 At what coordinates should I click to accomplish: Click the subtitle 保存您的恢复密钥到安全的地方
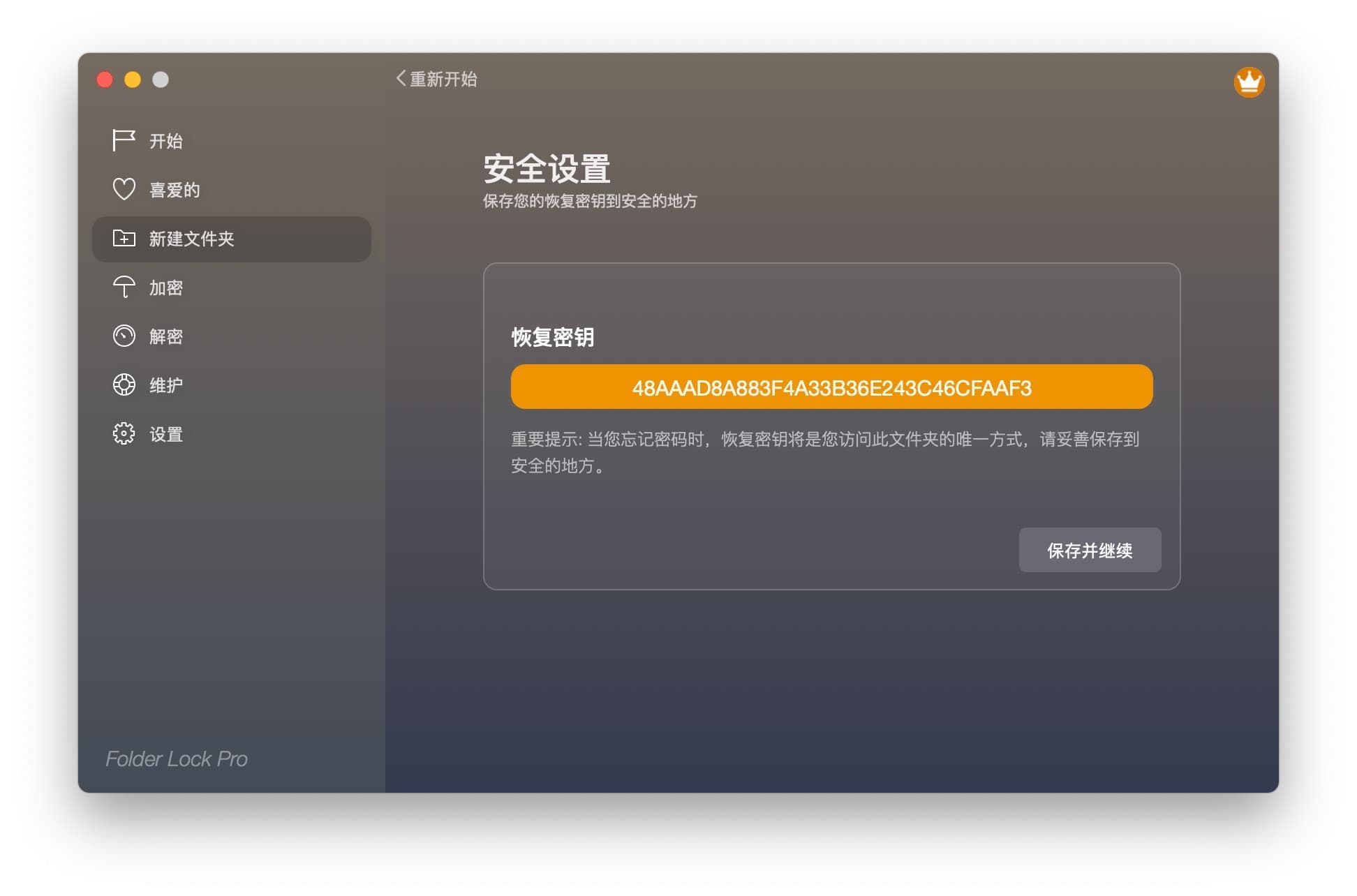click(590, 201)
